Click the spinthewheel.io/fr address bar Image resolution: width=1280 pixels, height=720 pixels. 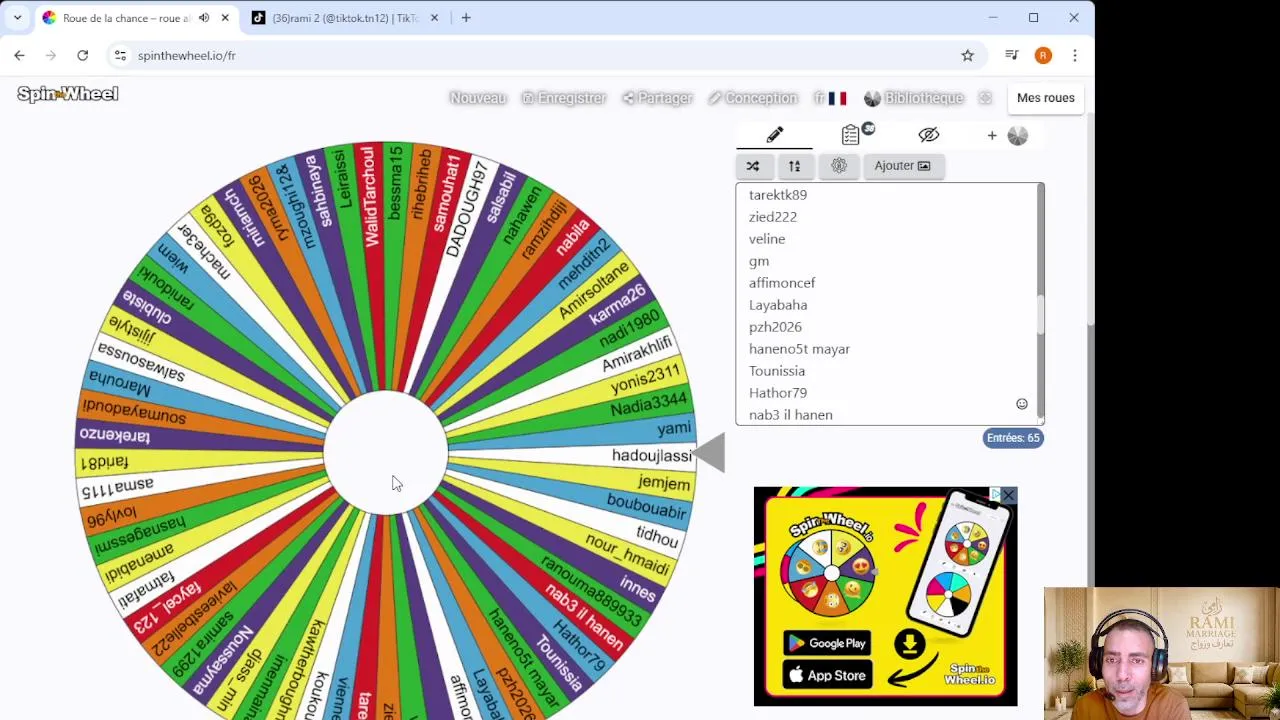[545, 56]
